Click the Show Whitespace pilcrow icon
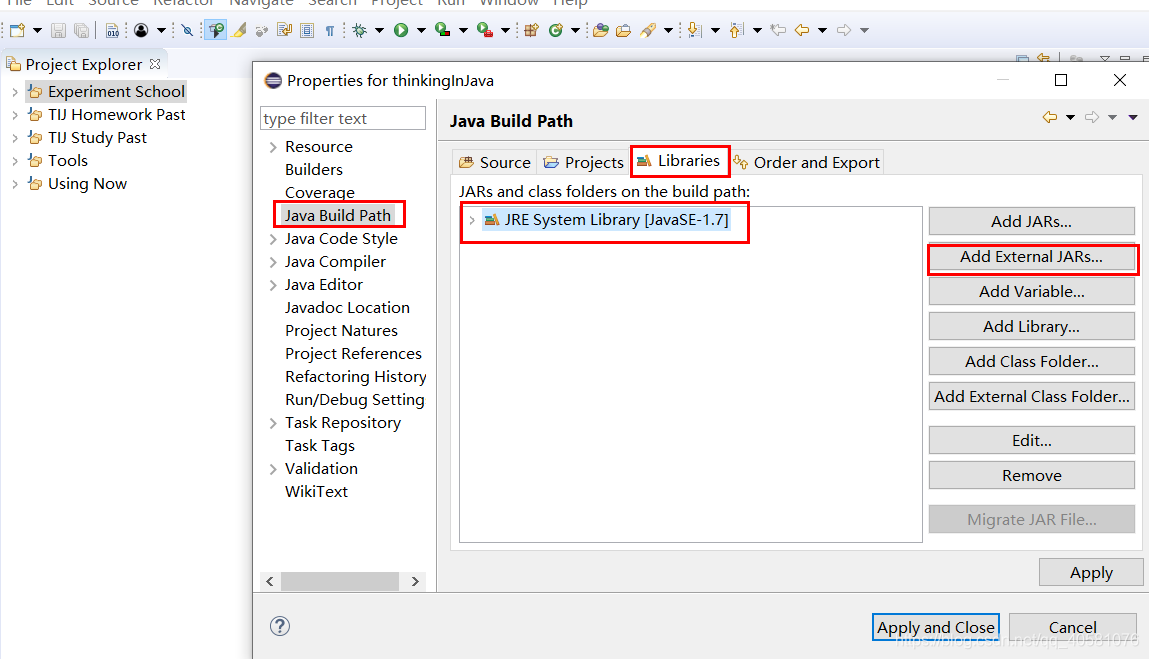This screenshot has width=1149, height=659. click(x=330, y=30)
